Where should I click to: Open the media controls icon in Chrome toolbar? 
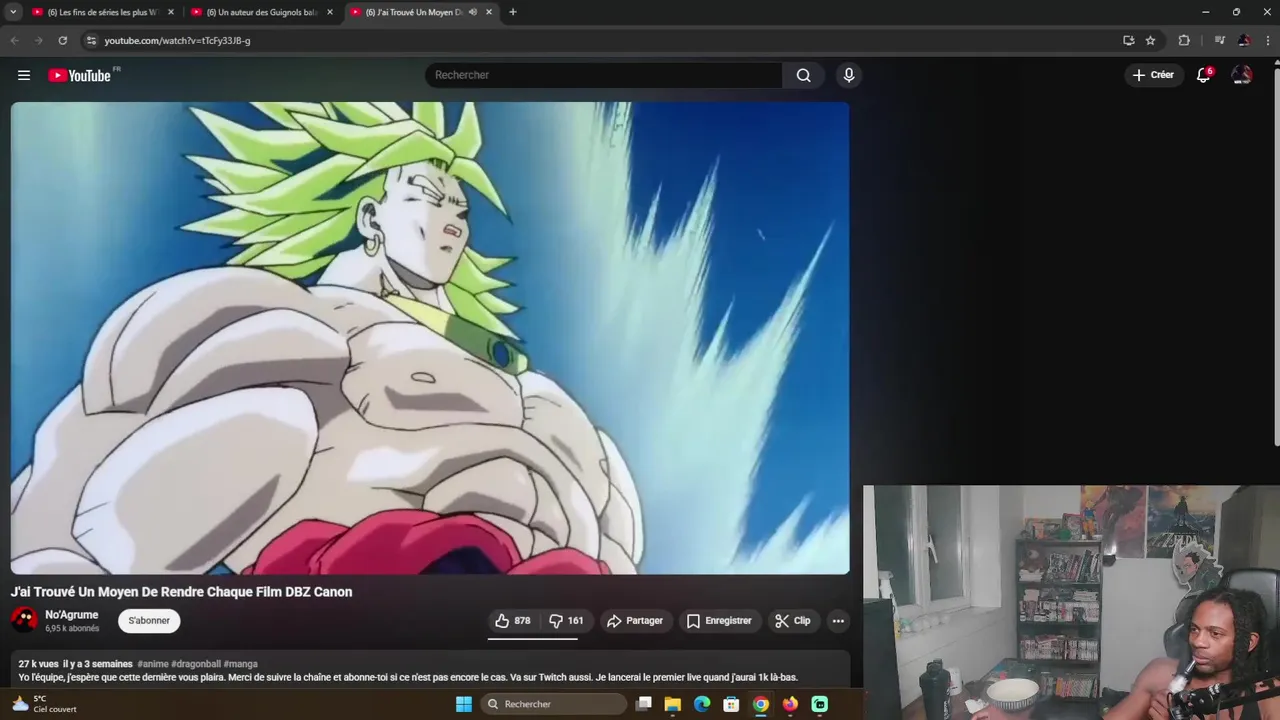click(x=1219, y=41)
